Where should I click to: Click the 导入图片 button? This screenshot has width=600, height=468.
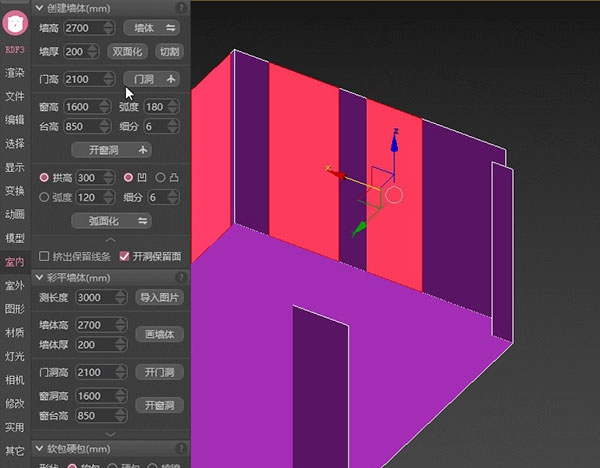click(159, 297)
